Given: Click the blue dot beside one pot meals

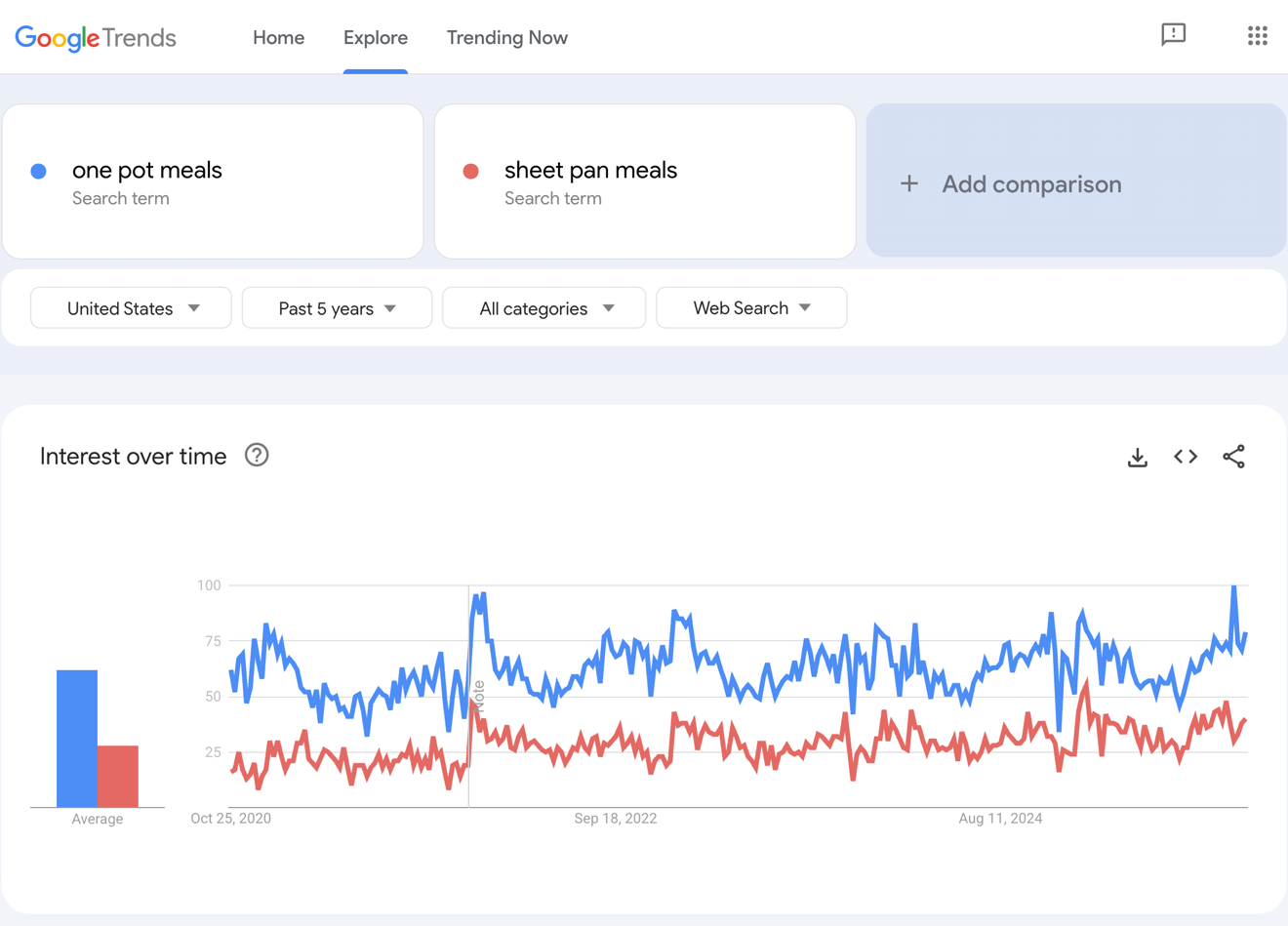Looking at the screenshot, I should 37,170.
